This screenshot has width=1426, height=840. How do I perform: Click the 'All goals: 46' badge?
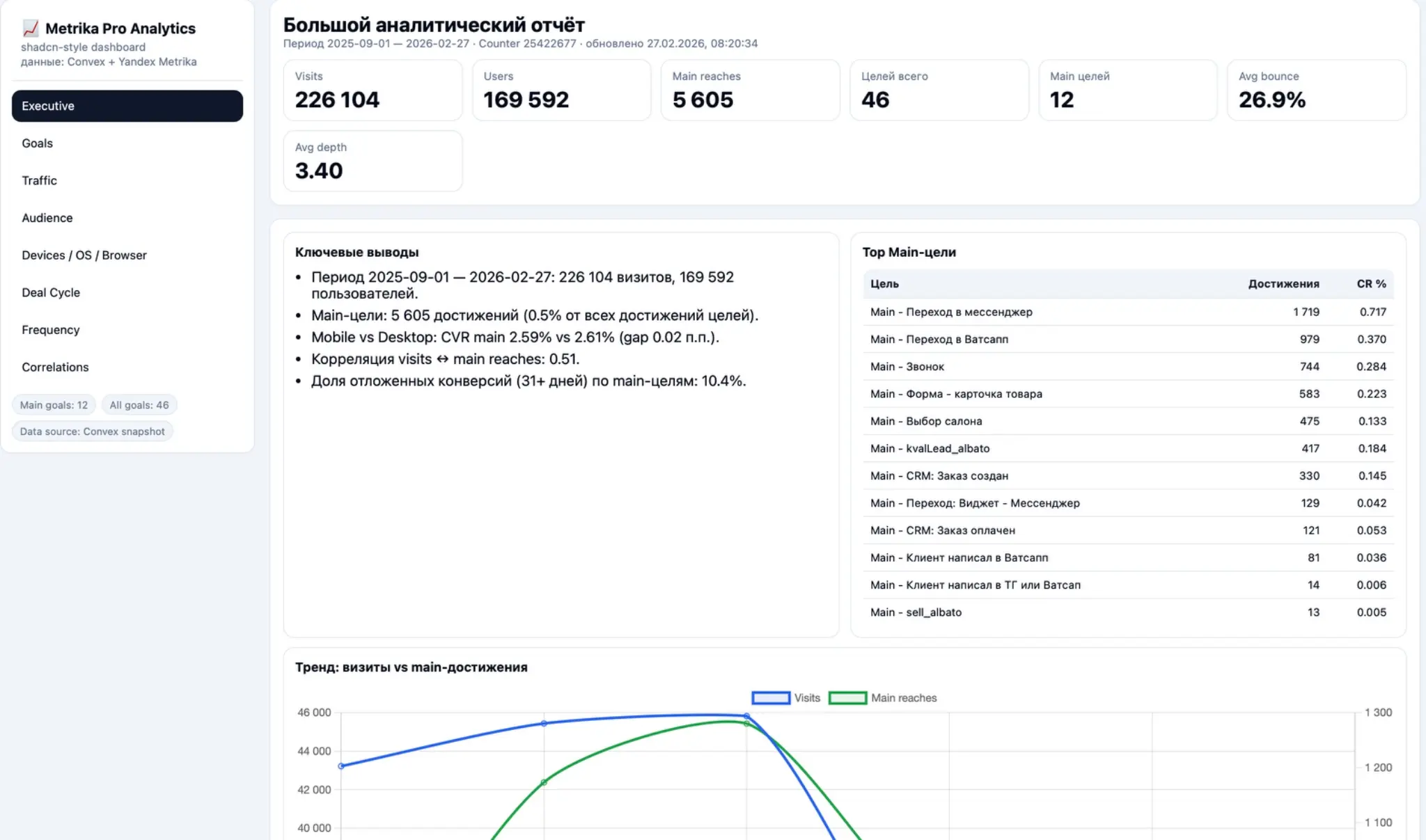[x=139, y=405]
